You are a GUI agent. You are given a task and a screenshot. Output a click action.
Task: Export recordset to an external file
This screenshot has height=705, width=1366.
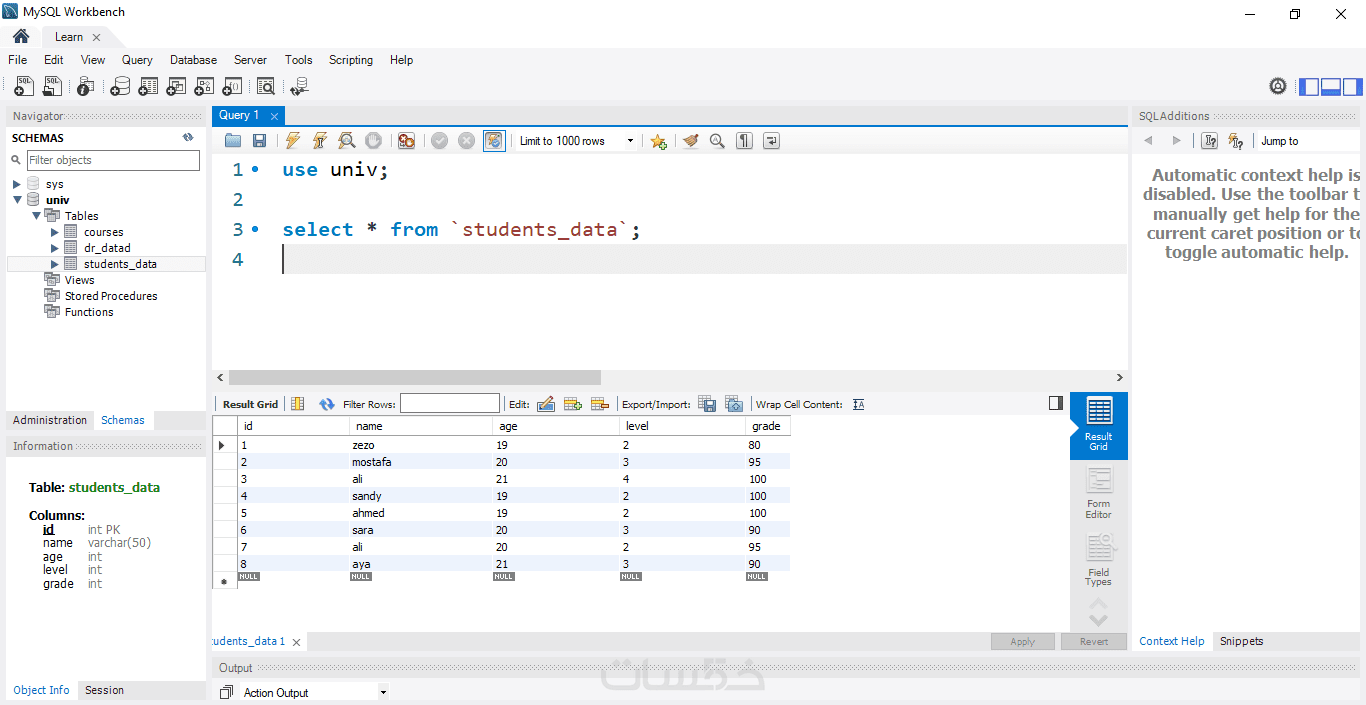707,404
